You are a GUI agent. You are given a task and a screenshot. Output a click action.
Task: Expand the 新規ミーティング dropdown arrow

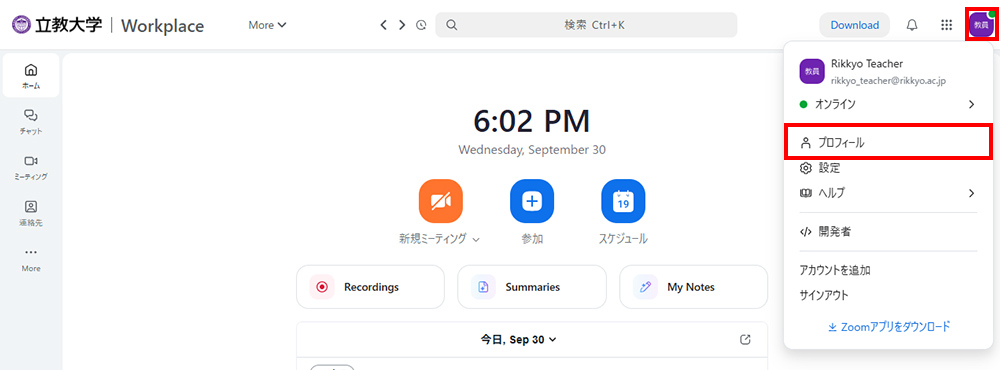pos(476,240)
